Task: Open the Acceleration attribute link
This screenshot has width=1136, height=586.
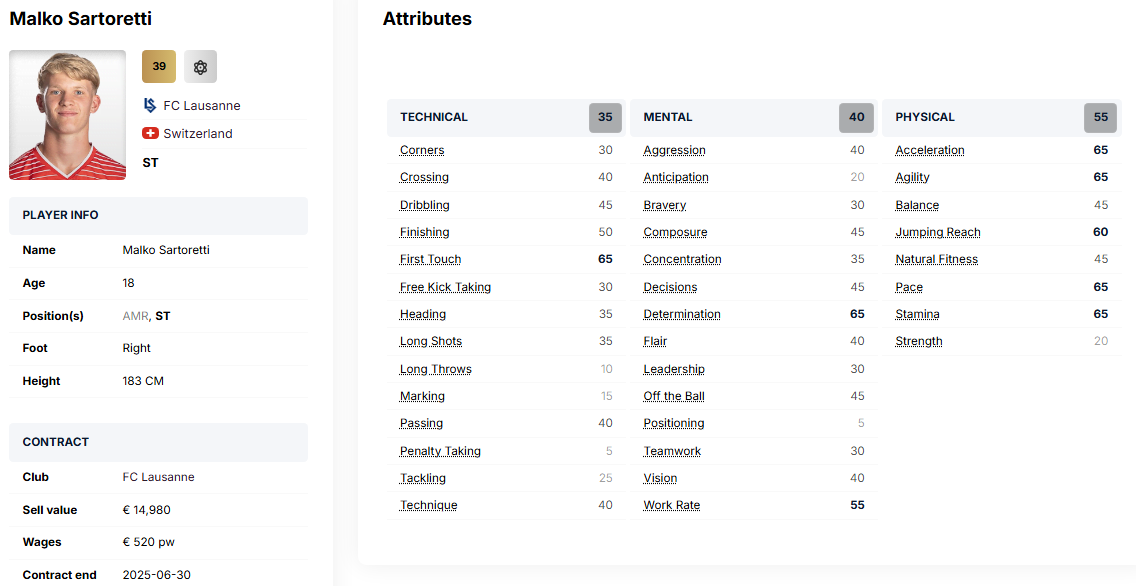Action: [929, 150]
